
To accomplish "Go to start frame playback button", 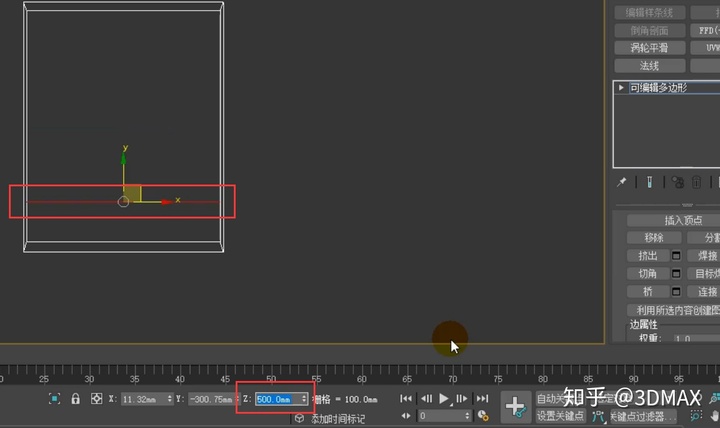I will pos(405,399).
